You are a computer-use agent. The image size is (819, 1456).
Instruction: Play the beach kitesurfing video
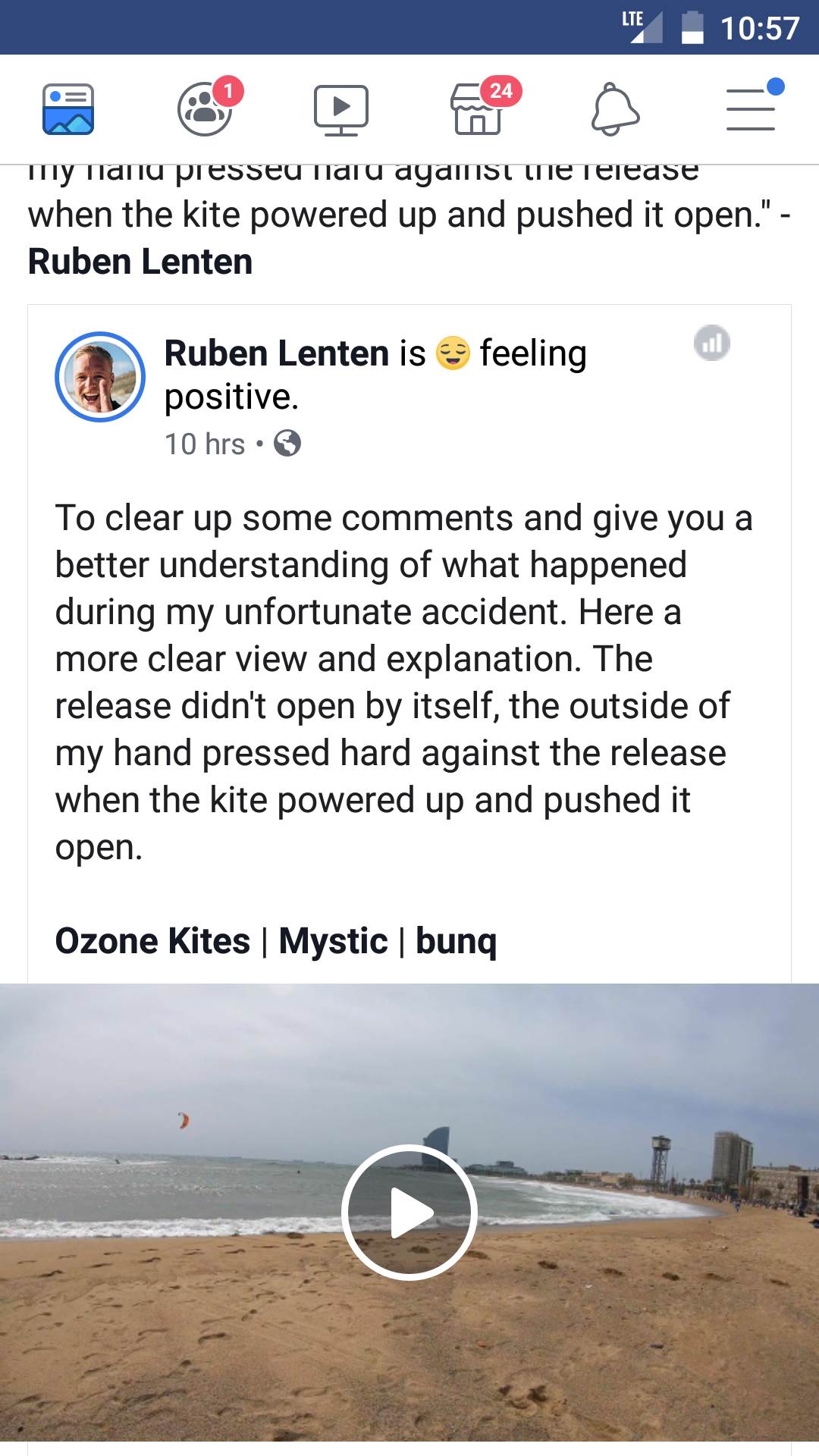click(x=409, y=1212)
